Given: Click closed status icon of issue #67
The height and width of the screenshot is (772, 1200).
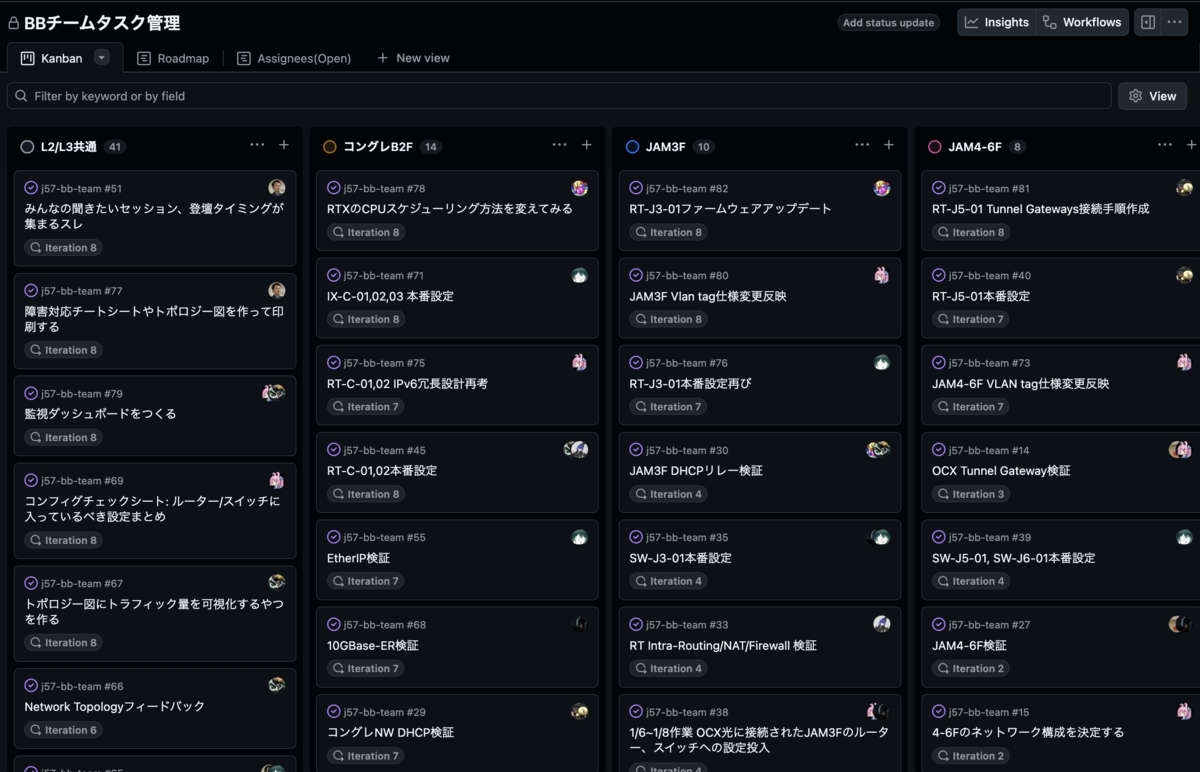Looking at the screenshot, I should click(x=31, y=583).
